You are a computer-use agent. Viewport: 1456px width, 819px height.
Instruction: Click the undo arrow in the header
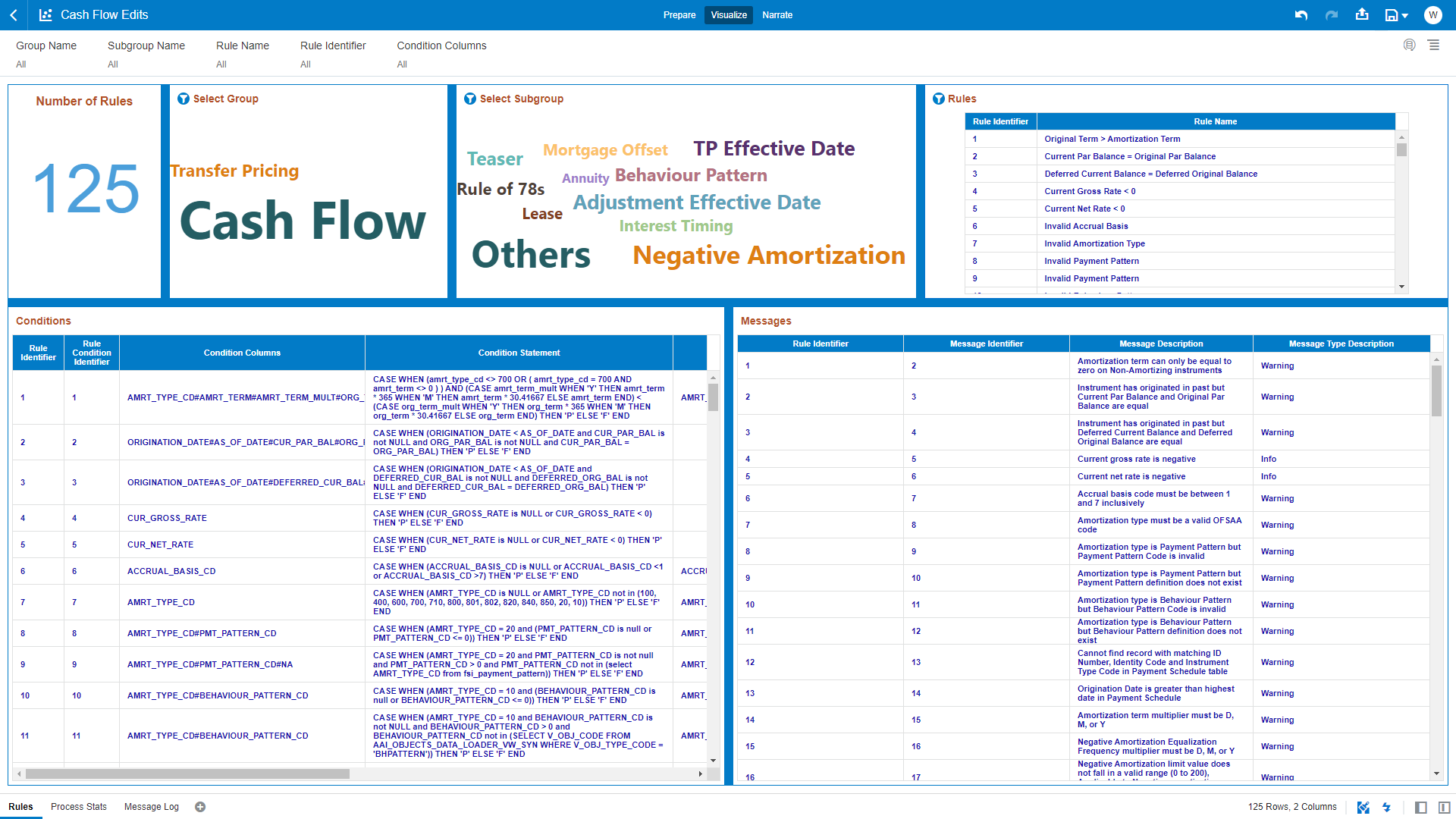[1301, 15]
